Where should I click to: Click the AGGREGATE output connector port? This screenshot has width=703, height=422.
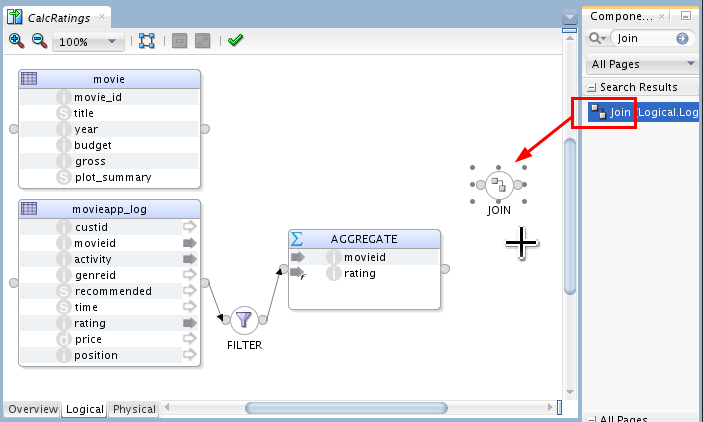click(445, 269)
